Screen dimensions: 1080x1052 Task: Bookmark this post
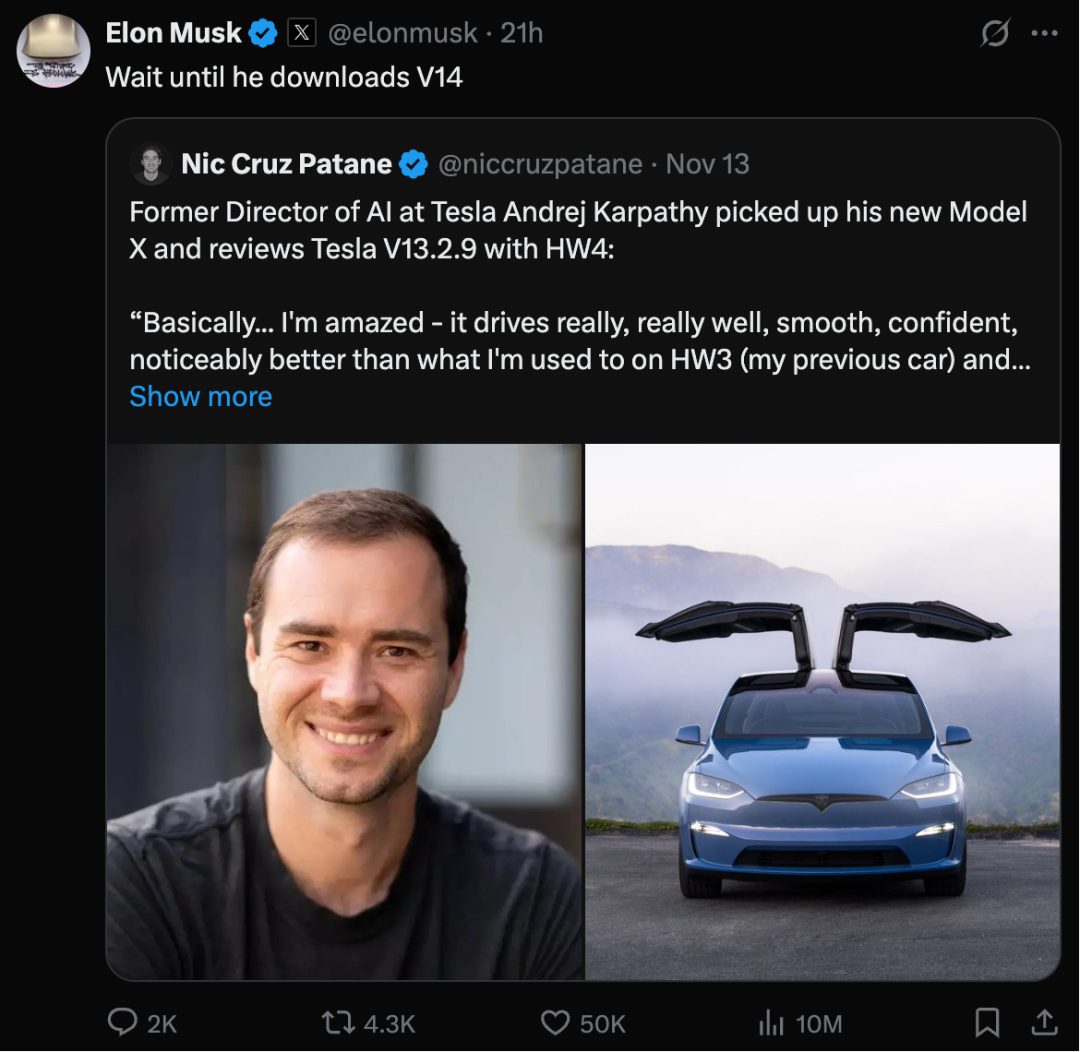coord(987,1022)
